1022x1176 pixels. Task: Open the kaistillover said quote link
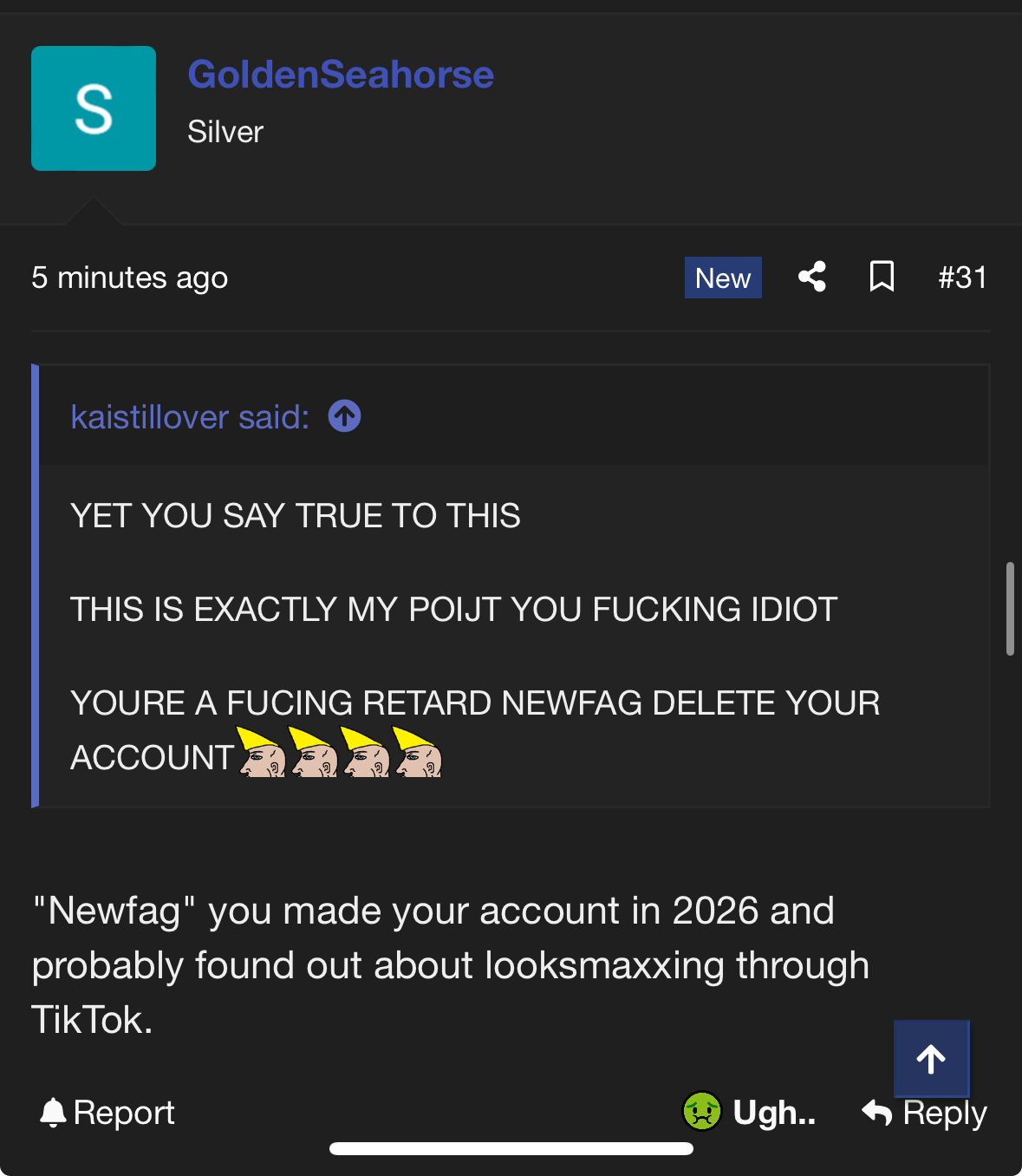tap(190, 417)
